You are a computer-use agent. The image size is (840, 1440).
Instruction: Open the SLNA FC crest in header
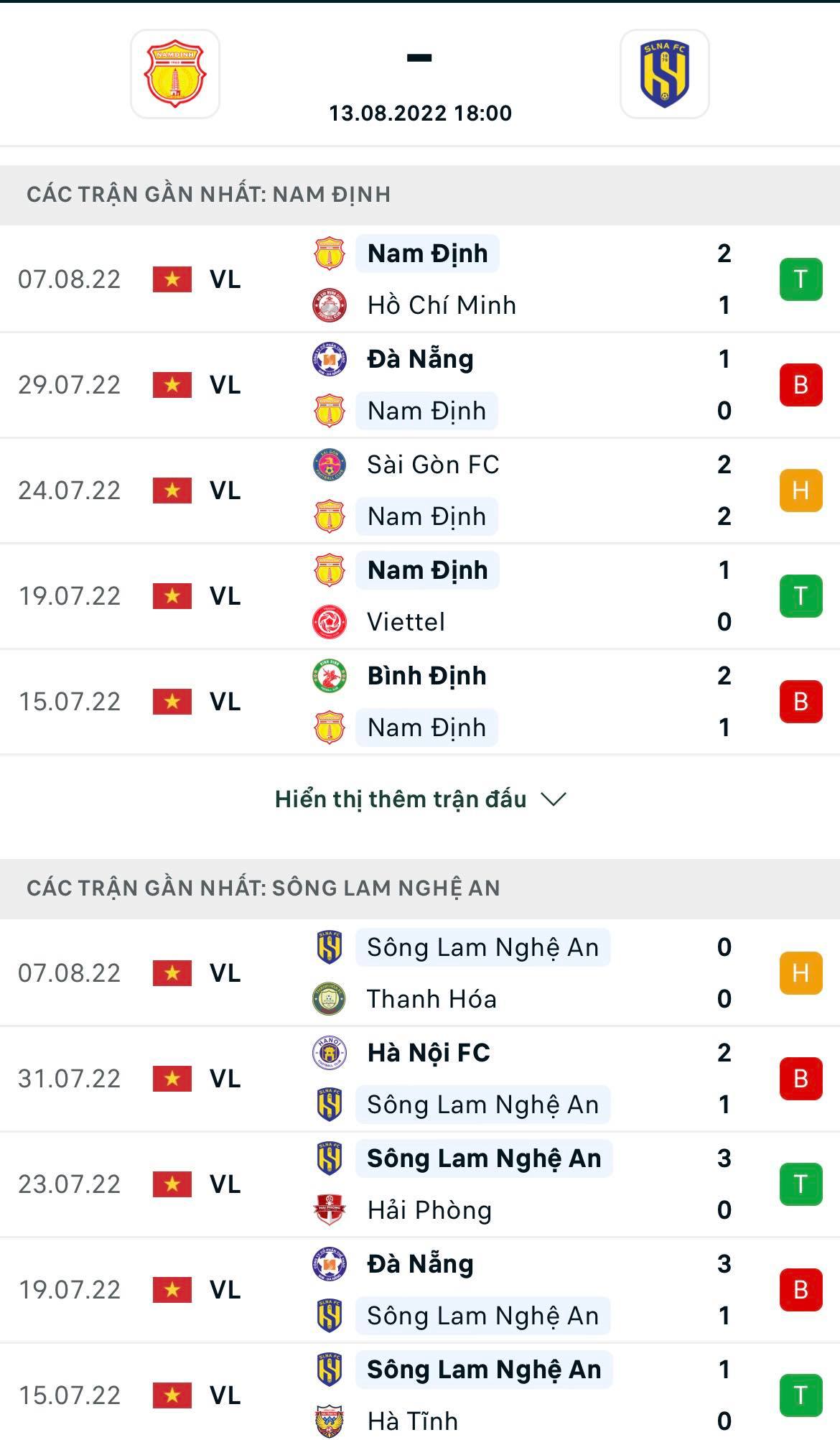pyautogui.click(x=664, y=74)
